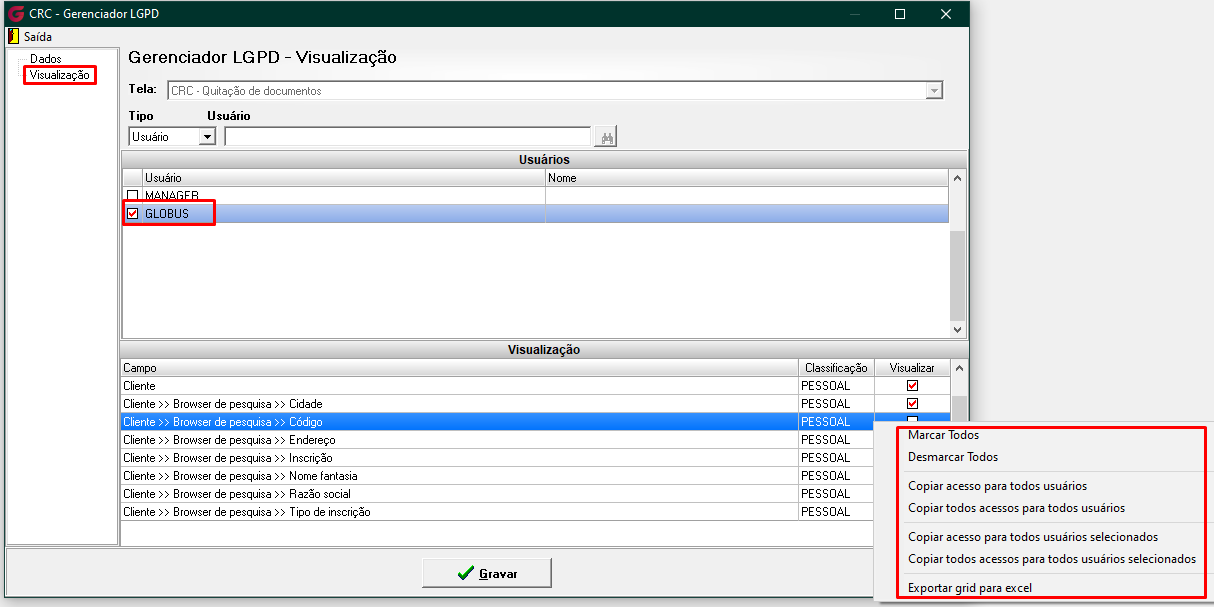Image resolution: width=1214 pixels, height=607 pixels.
Task: Click PESSOAL in the Endereço row
Action: 825,439
